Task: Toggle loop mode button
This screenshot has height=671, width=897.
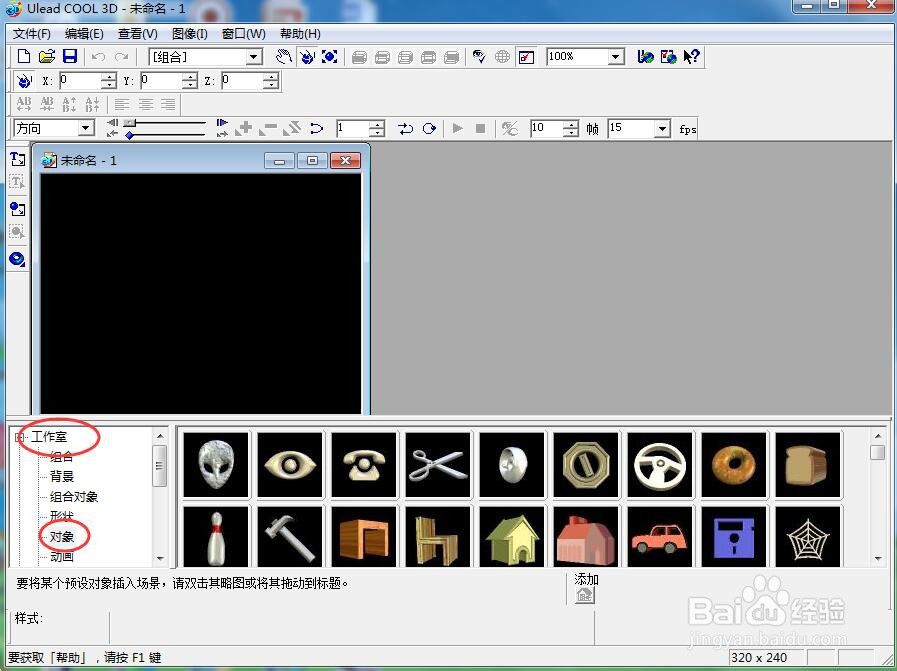Action: [x=429, y=128]
